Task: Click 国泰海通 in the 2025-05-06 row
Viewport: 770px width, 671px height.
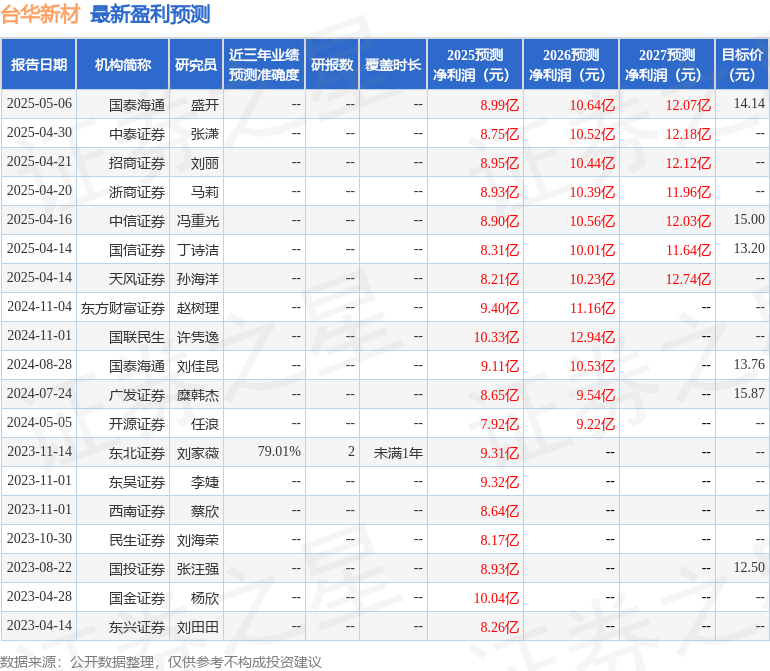Action: [x=137, y=105]
